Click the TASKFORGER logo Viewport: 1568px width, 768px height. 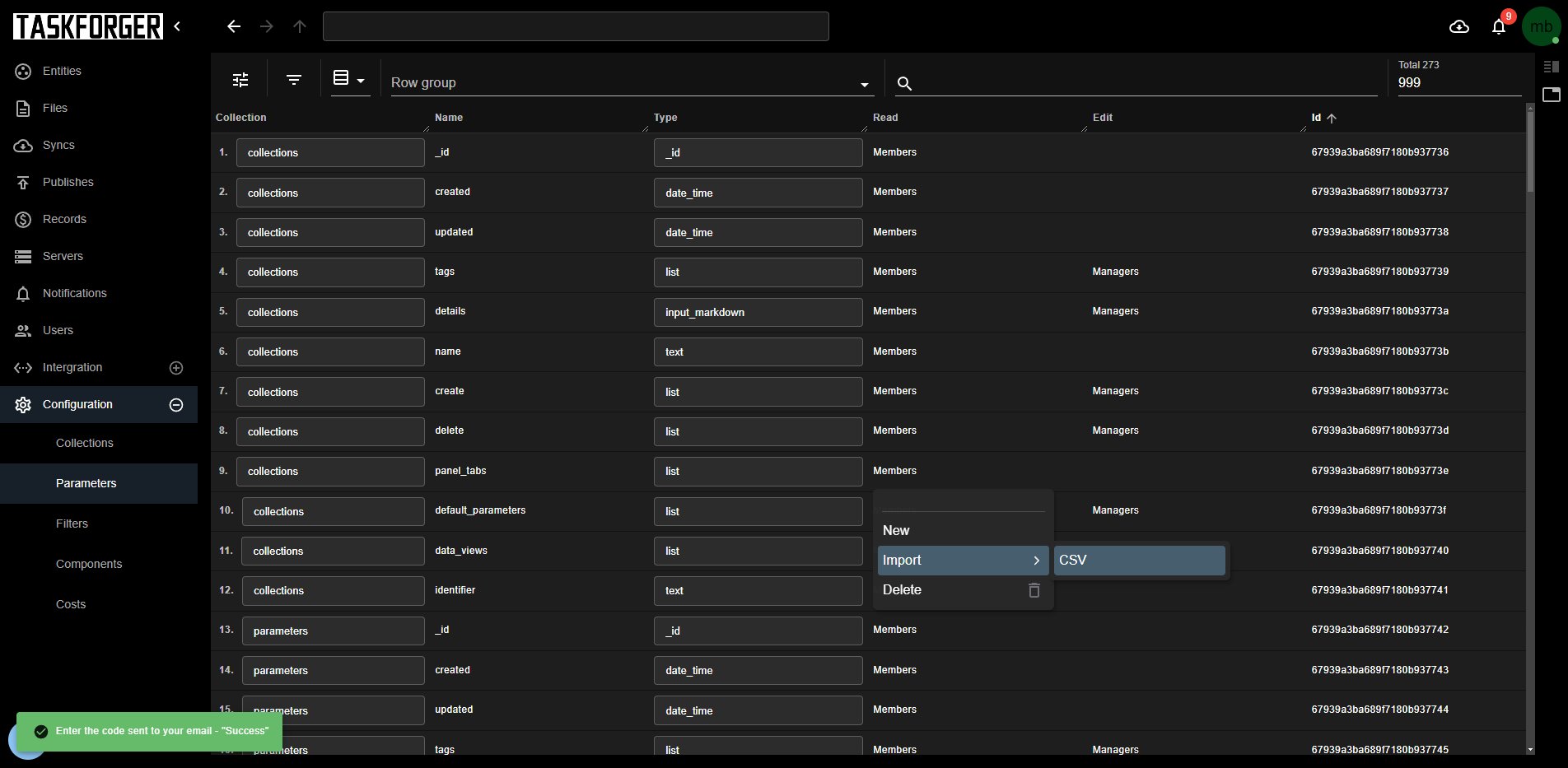pyautogui.click(x=88, y=26)
